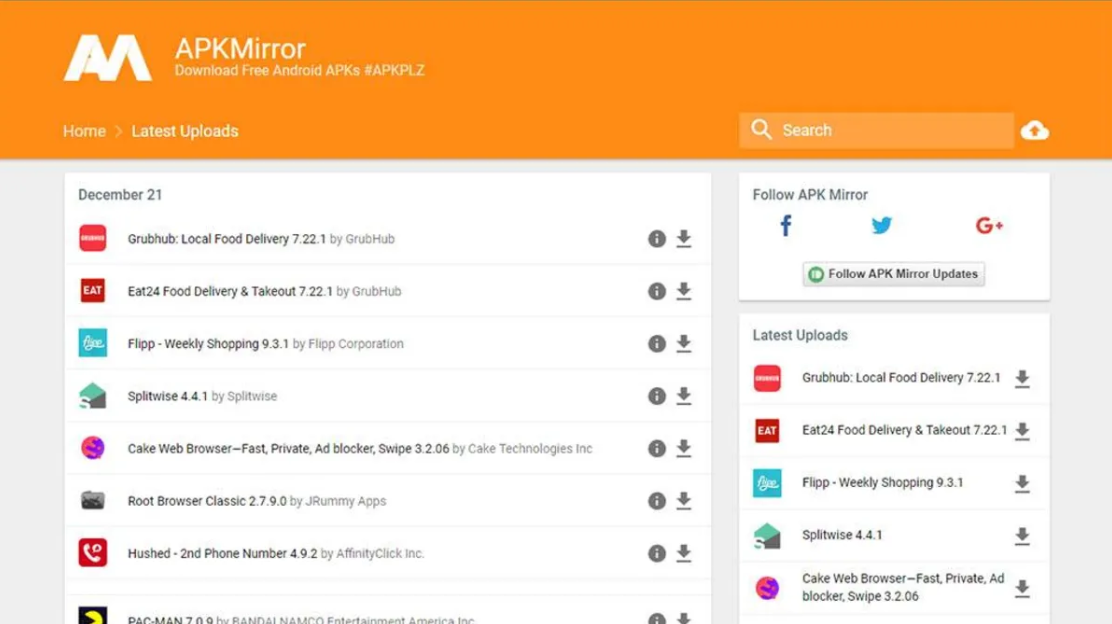Open Splitwise app icon thumbnail in sidebar
Viewport: 1112px width, 624px height.
pos(767,536)
